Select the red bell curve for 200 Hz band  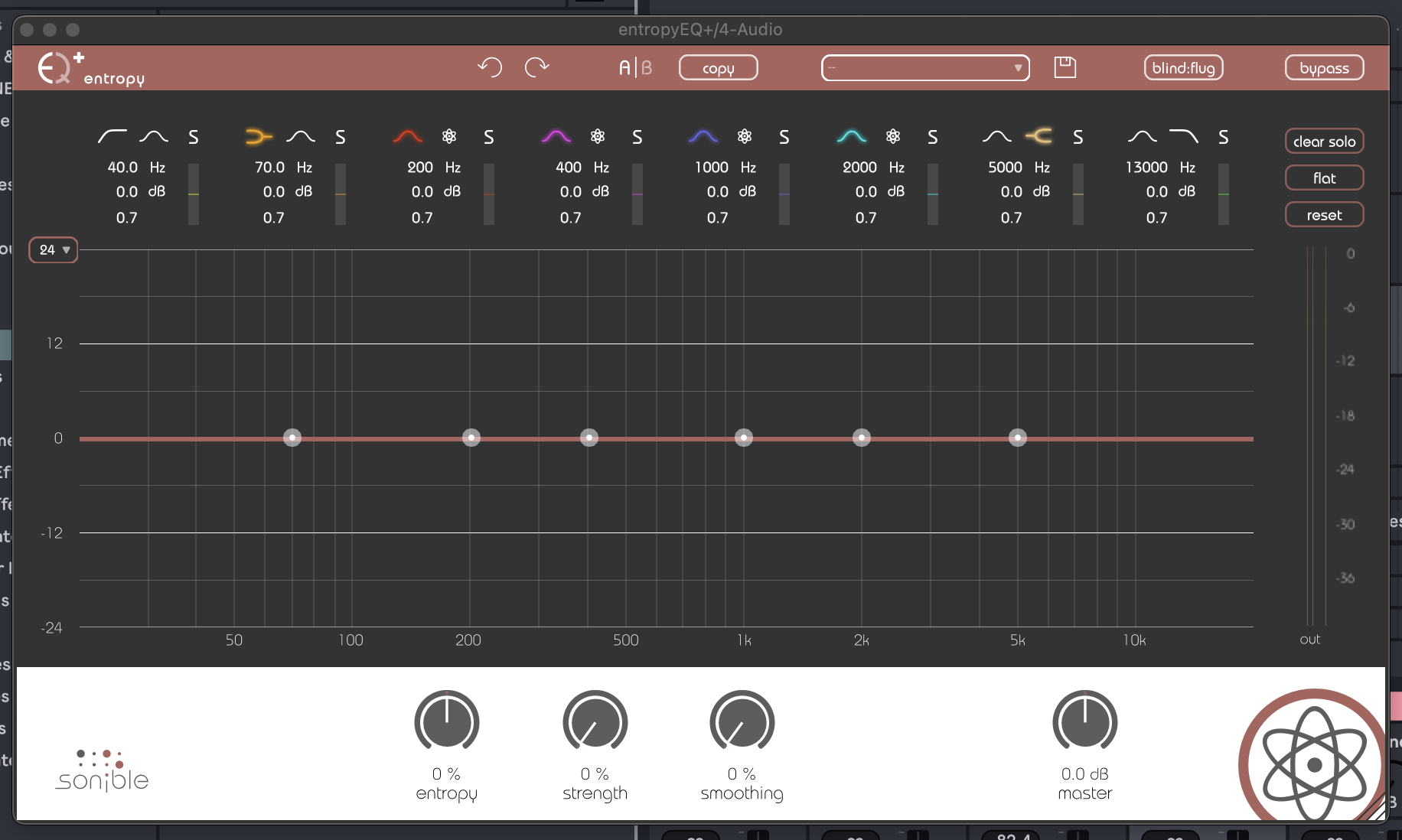click(x=407, y=137)
